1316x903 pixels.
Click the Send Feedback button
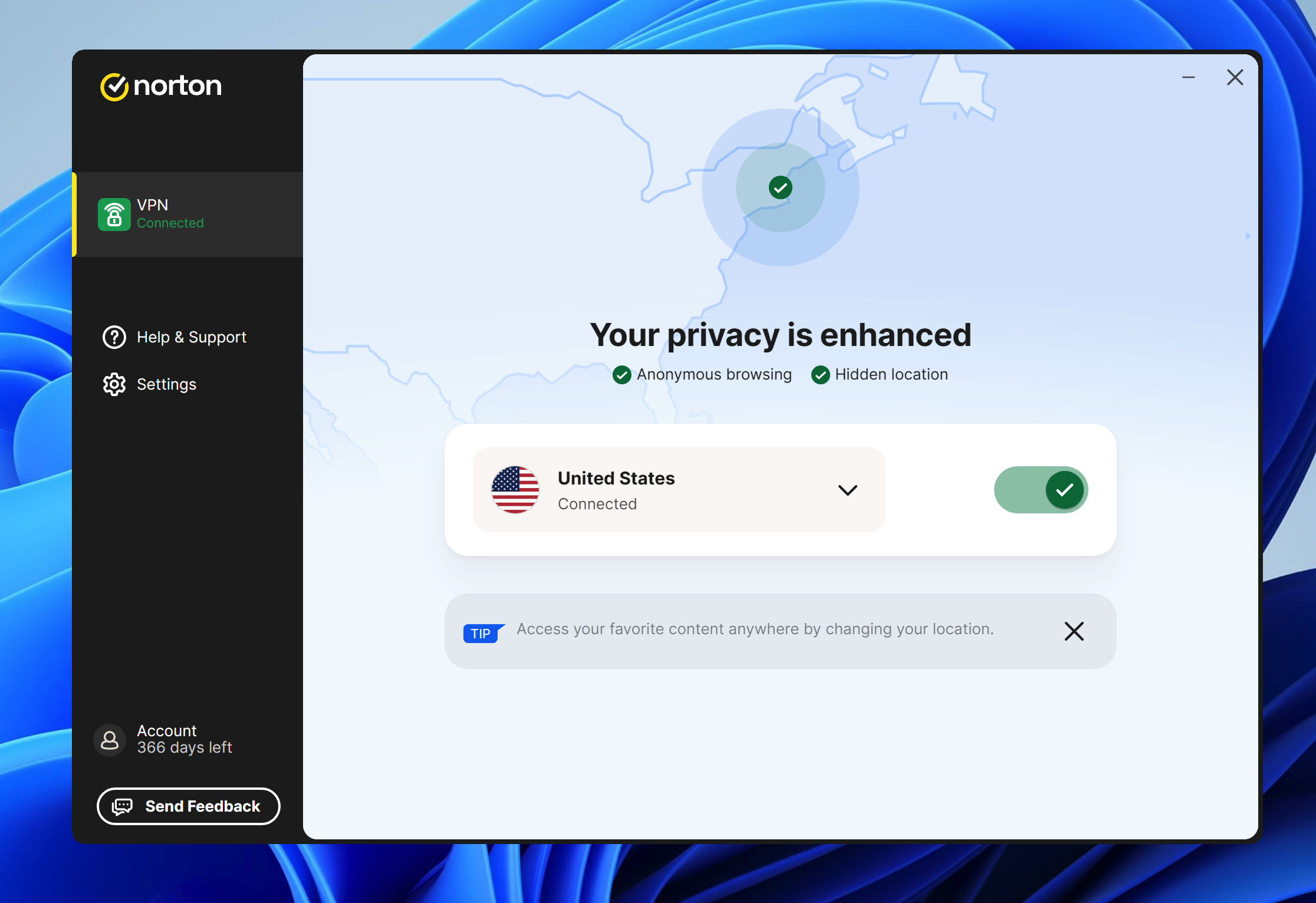tap(189, 806)
